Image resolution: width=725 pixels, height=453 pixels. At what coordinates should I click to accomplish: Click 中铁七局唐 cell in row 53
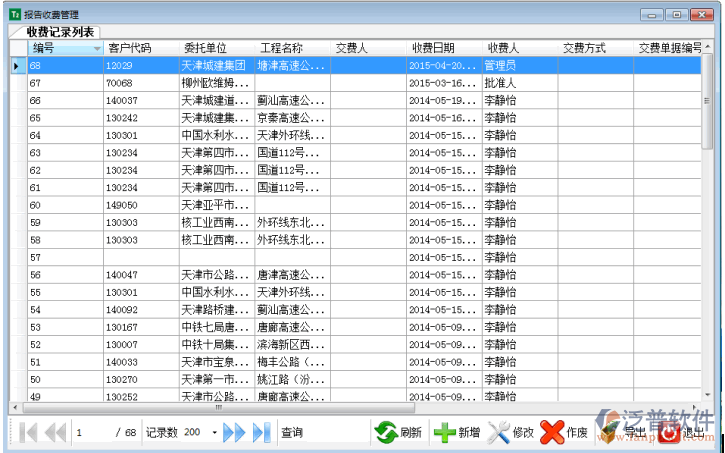217,327
